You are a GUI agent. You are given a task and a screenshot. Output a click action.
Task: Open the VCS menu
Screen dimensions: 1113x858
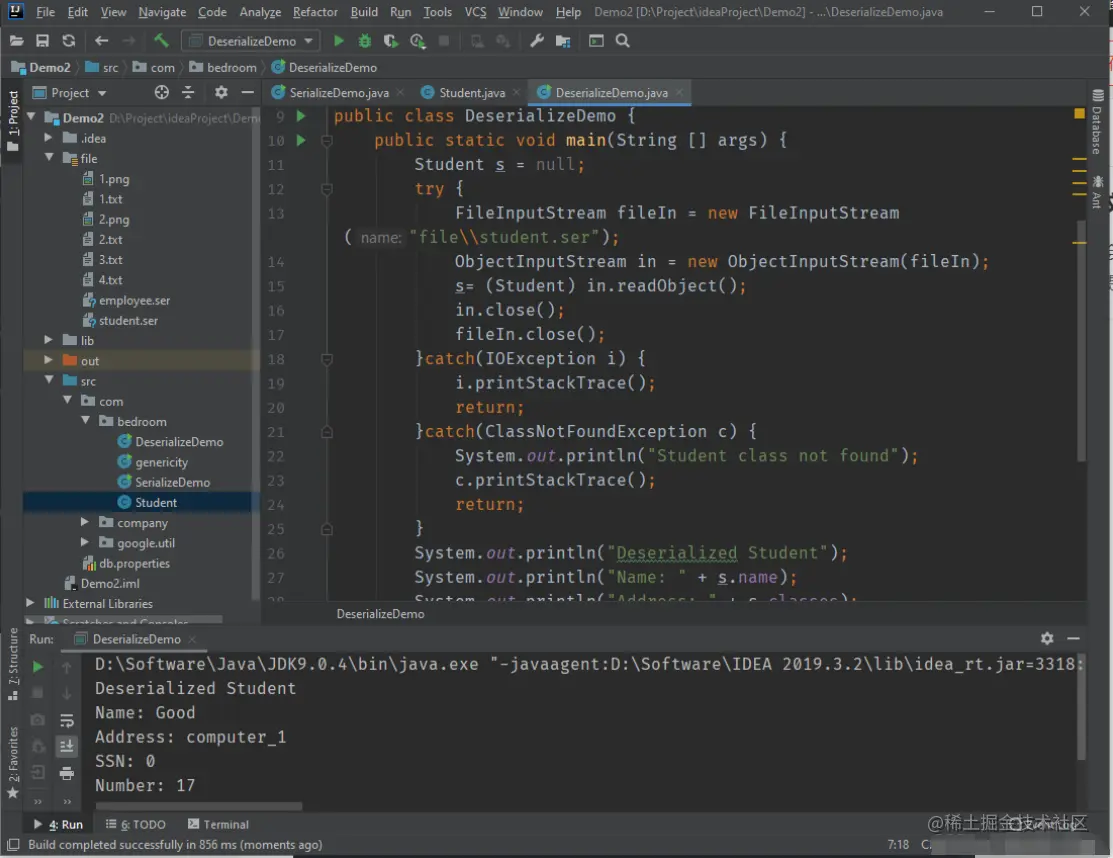[x=475, y=12]
